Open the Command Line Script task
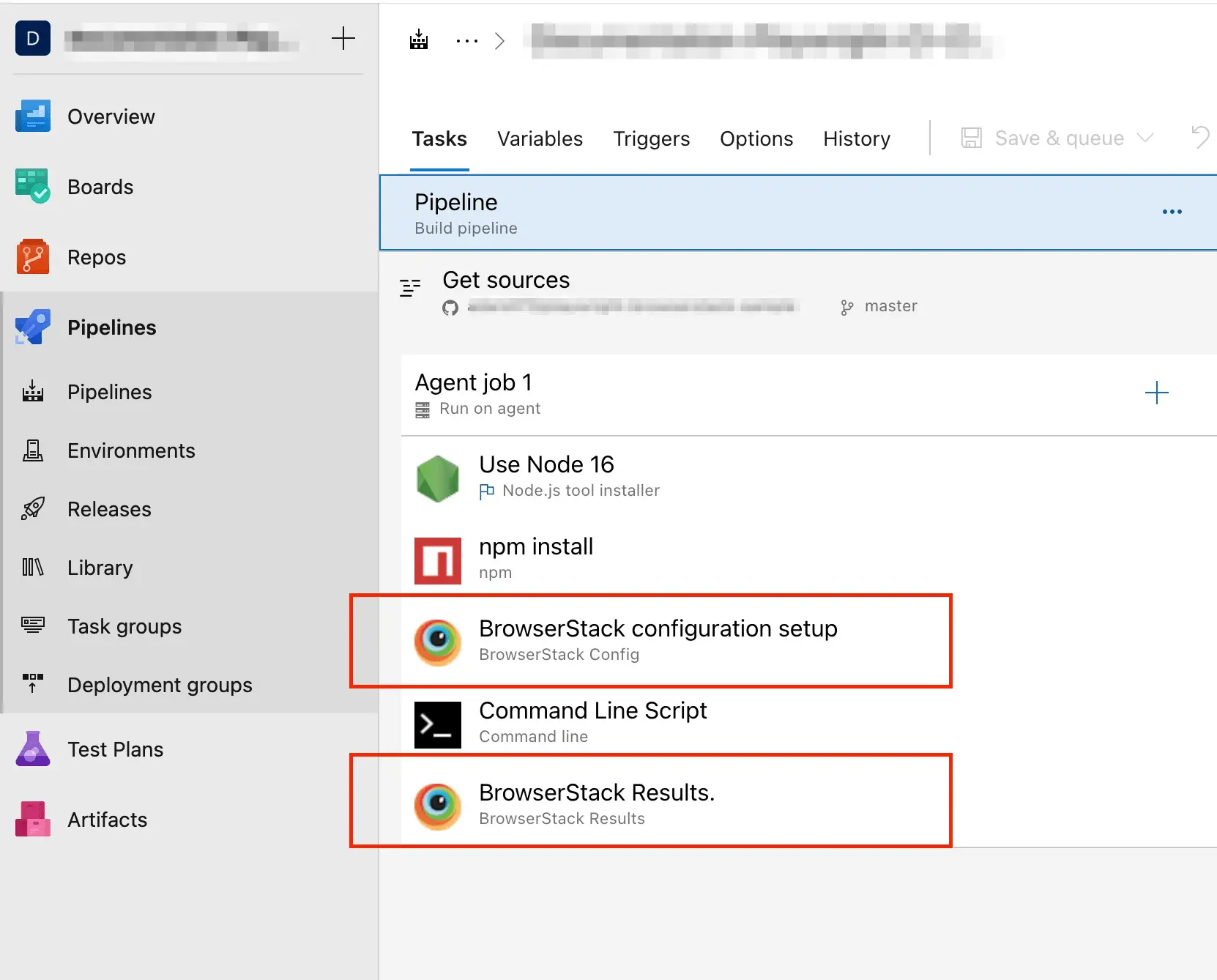This screenshot has width=1217, height=980. [592, 722]
